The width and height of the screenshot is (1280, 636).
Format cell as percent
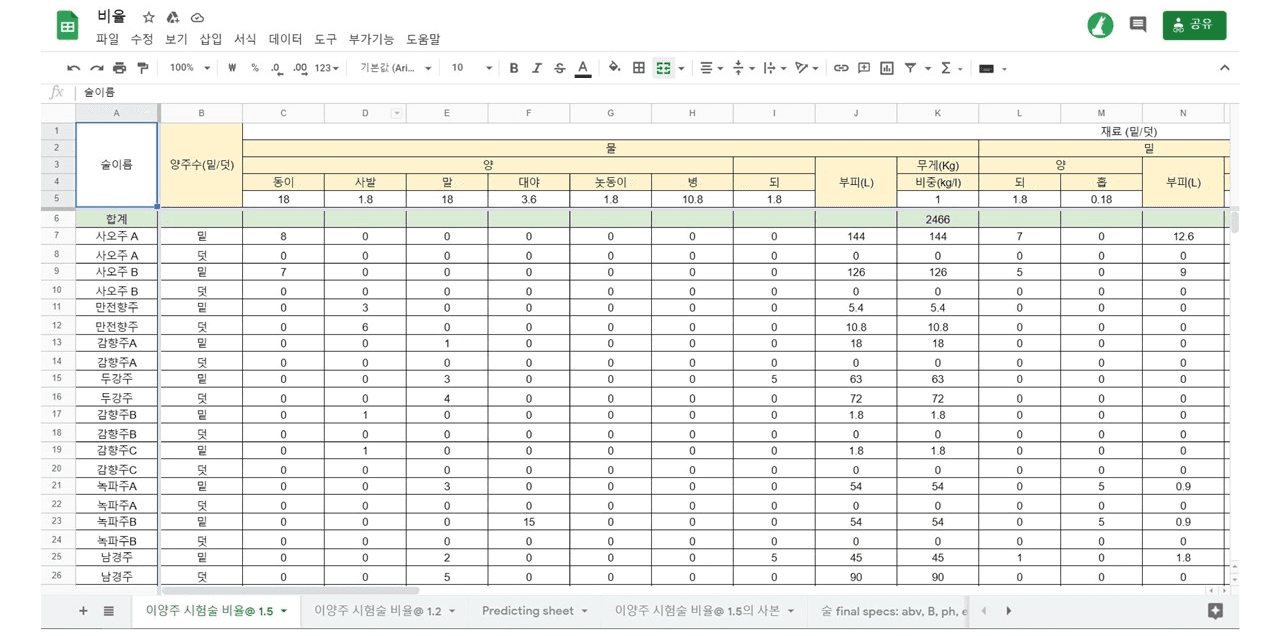[255, 68]
